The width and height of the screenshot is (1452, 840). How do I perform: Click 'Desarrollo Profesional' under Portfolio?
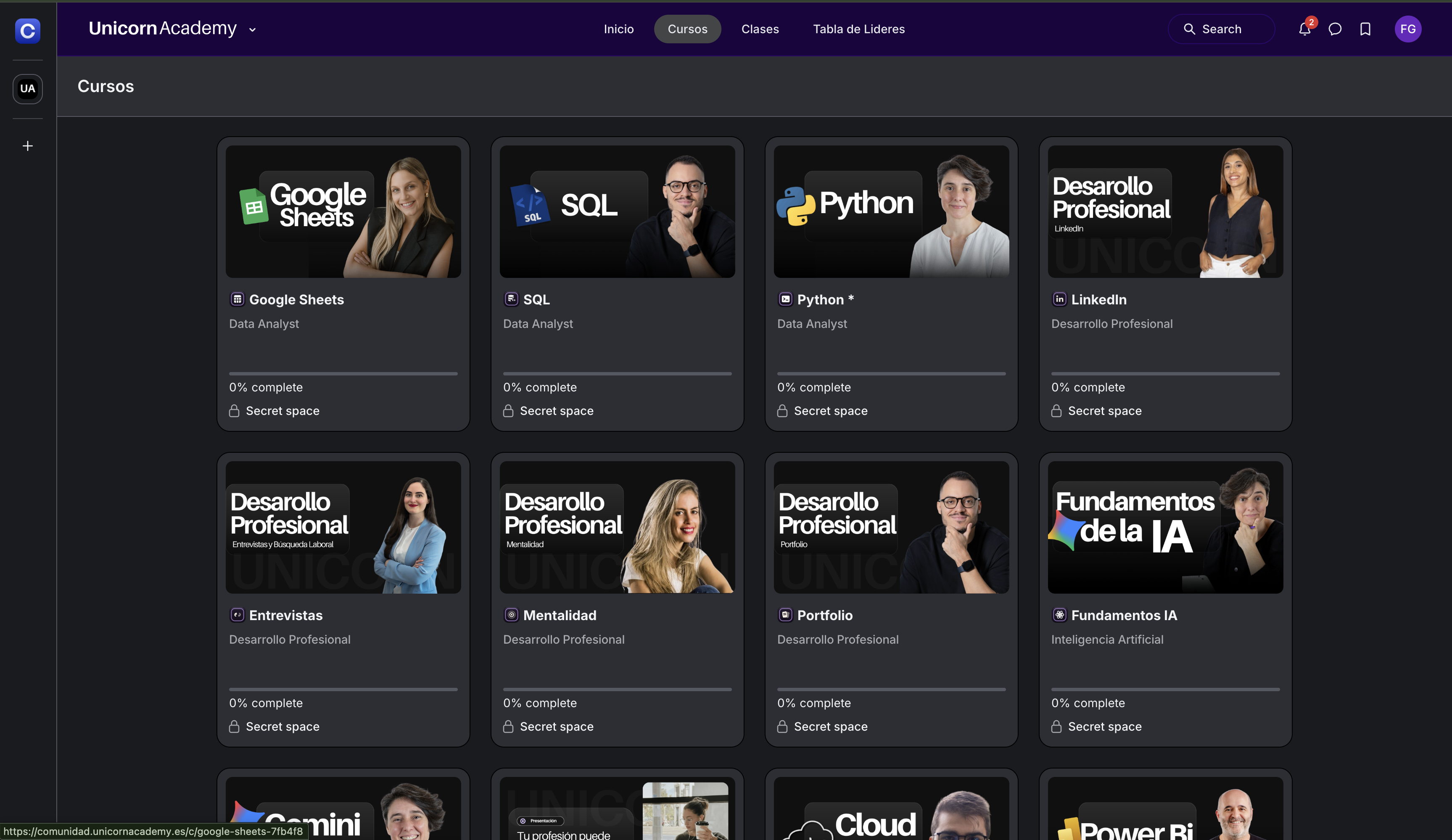click(838, 639)
